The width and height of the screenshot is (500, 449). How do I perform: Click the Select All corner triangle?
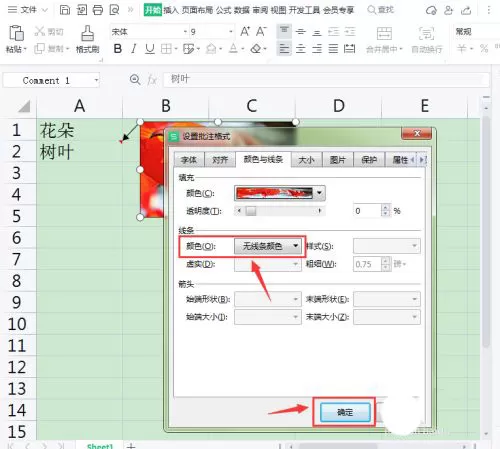24,106
